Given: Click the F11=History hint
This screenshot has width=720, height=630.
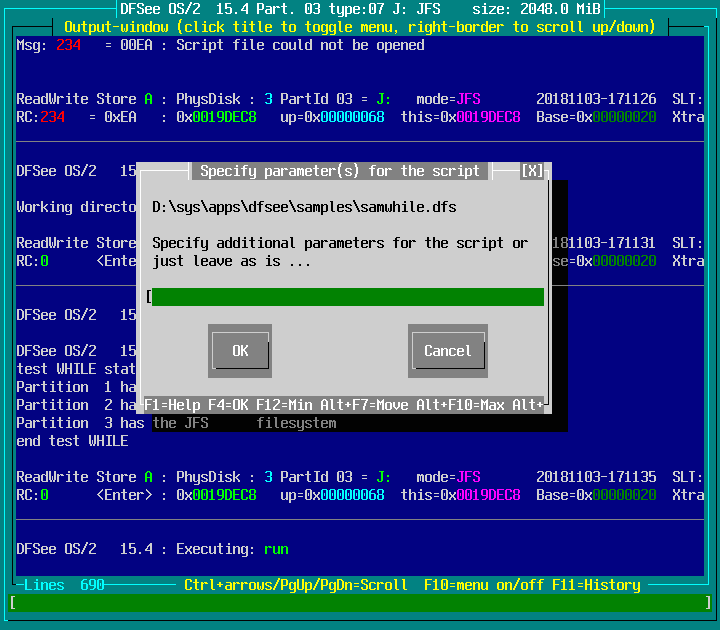Looking at the screenshot, I should tap(596, 585).
